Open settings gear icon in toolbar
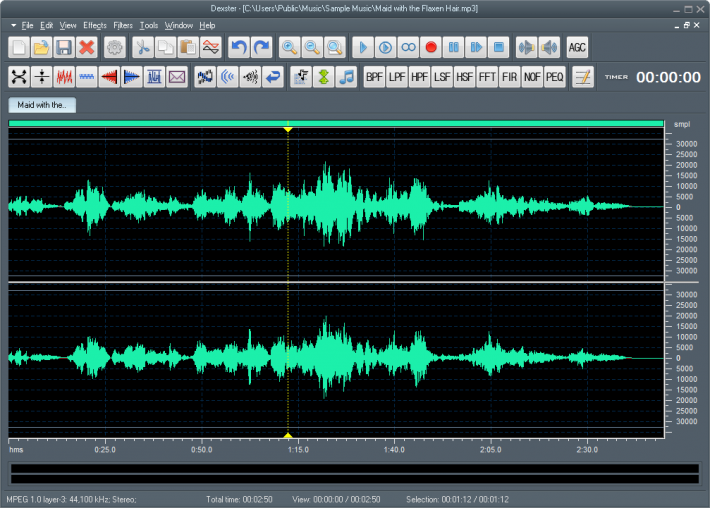This screenshot has width=710, height=508. (115, 48)
